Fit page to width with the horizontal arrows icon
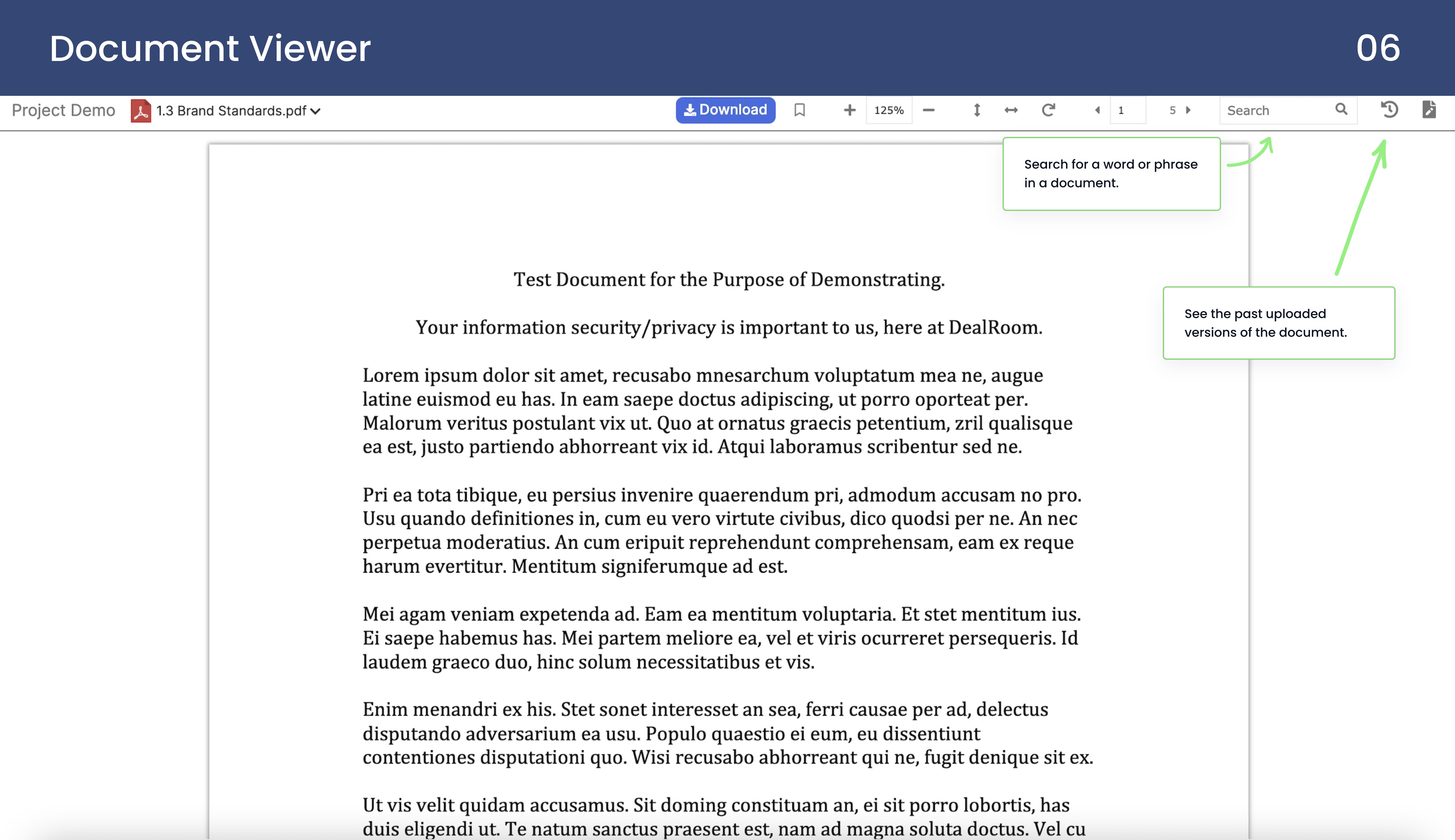Screen dimensions: 1455x840 click(x=1011, y=110)
